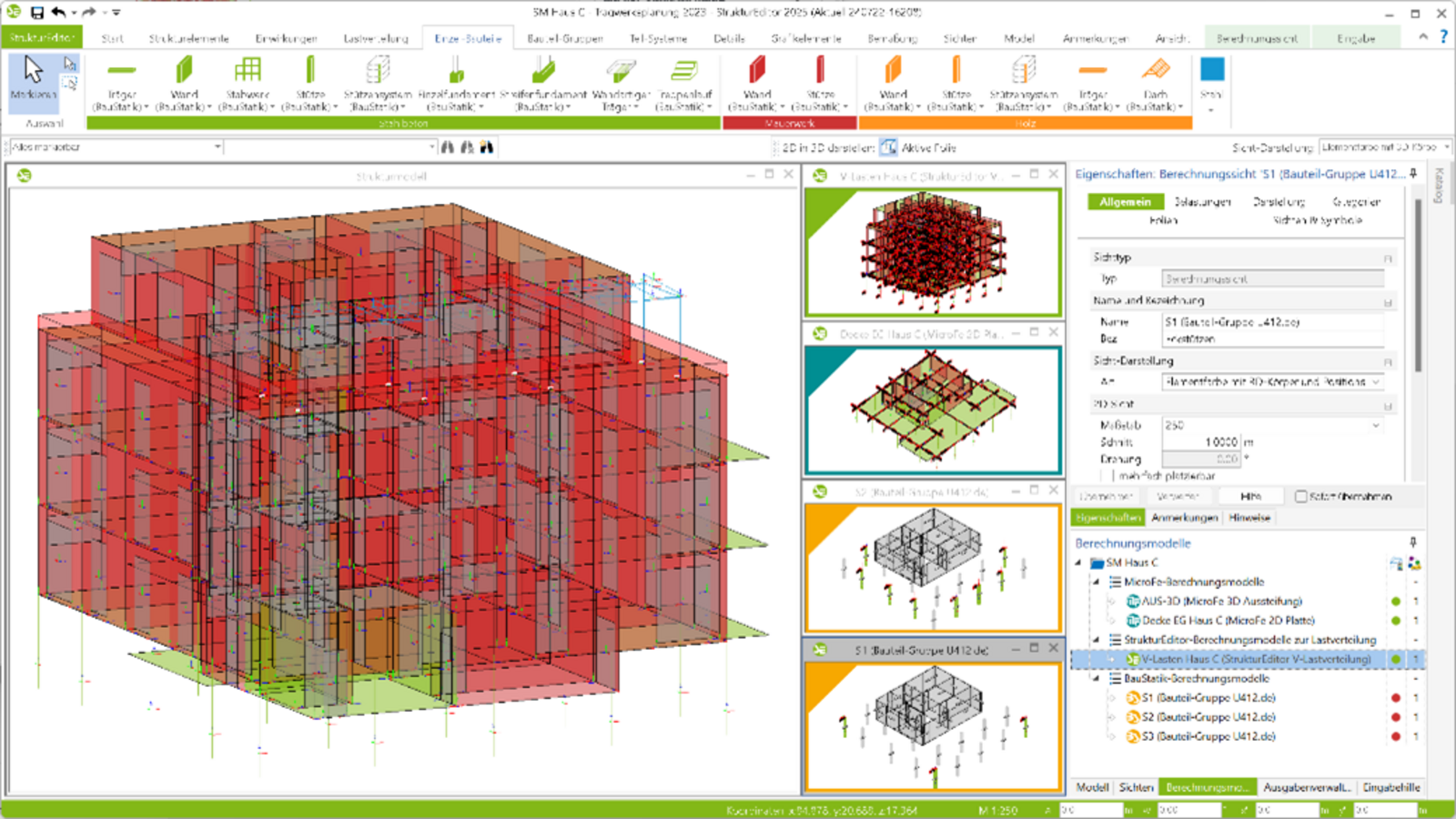Select the Markieren arrow tool
This screenshot has width=1456, height=819.
pyautogui.click(x=33, y=80)
